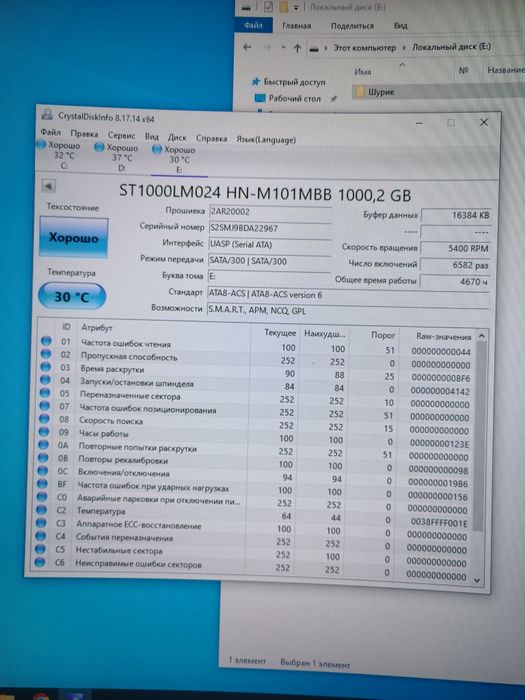This screenshot has width=525, height=700.
Task: Click the Хорошо health status button
Action: [74, 237]
